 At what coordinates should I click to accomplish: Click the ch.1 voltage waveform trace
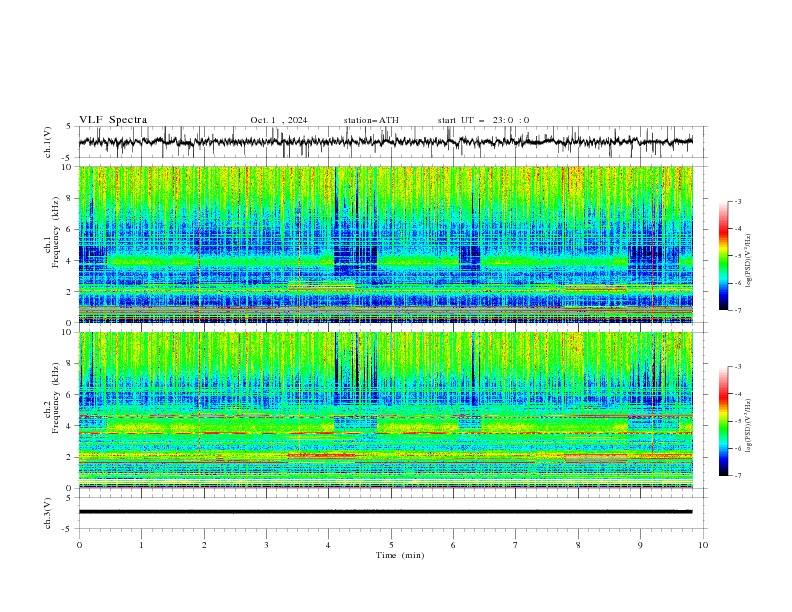point(385,141)
